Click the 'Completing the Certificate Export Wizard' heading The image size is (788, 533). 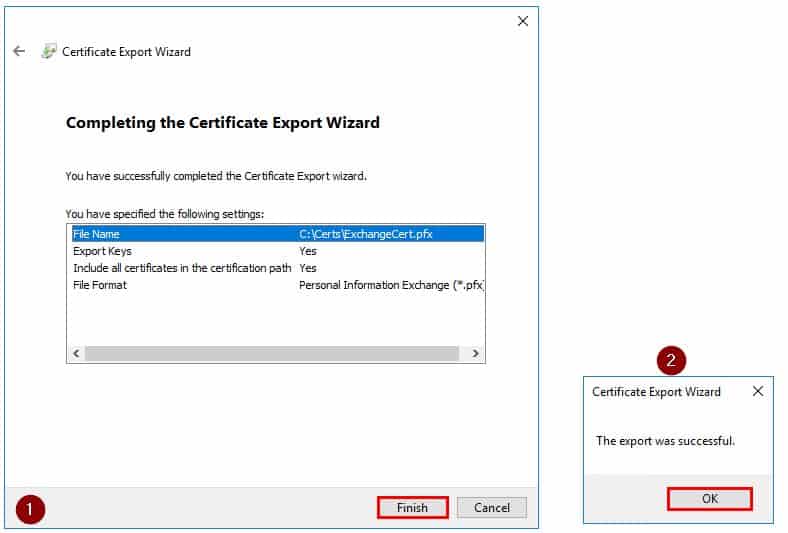point(223,123)
